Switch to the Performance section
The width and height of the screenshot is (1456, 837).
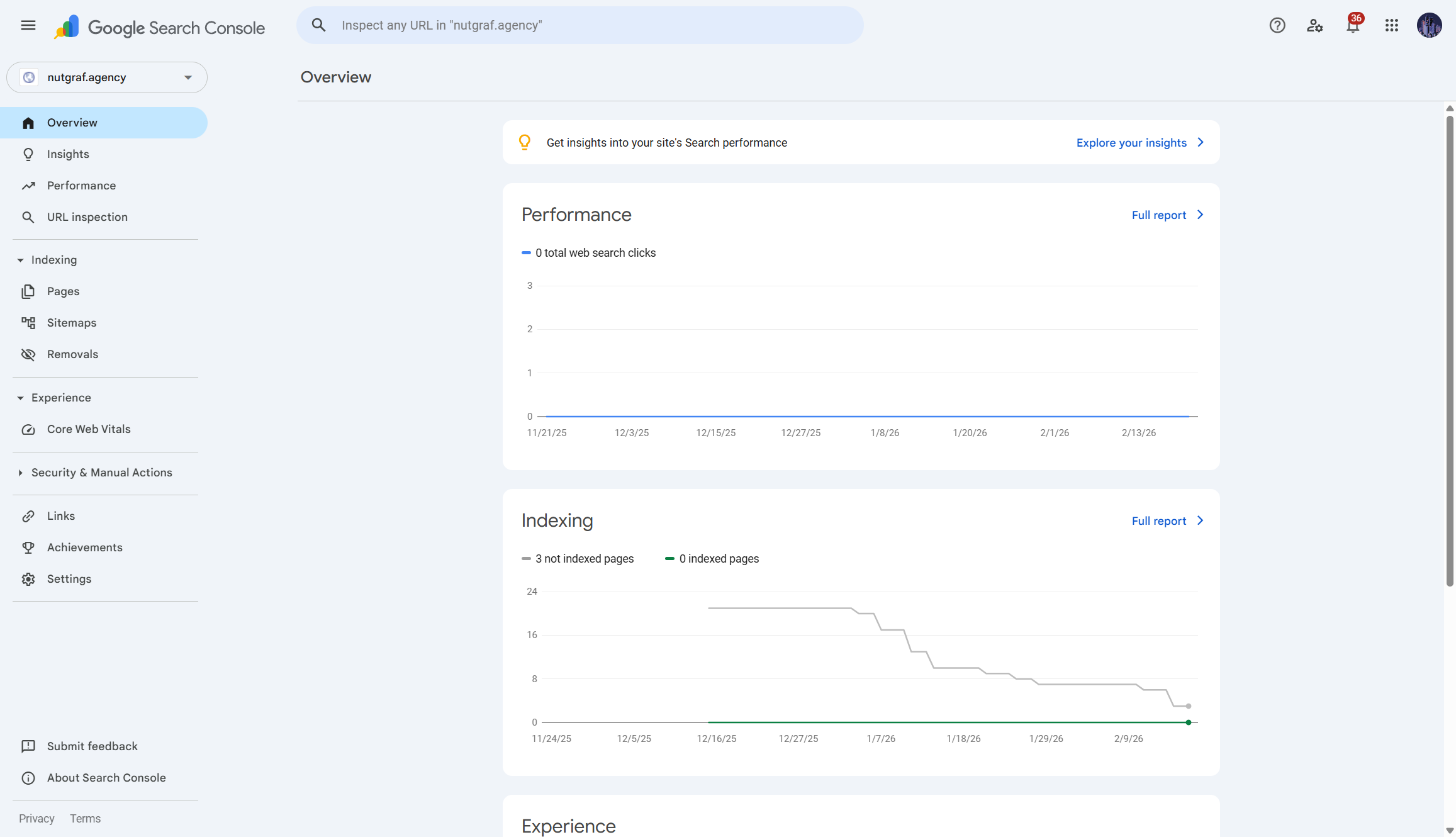(81, 185)
